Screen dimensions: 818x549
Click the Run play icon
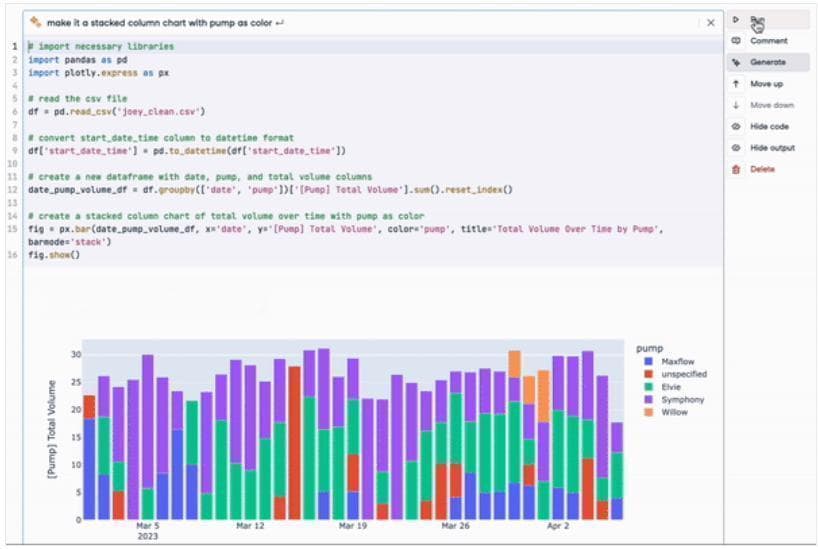click(736, 20)
